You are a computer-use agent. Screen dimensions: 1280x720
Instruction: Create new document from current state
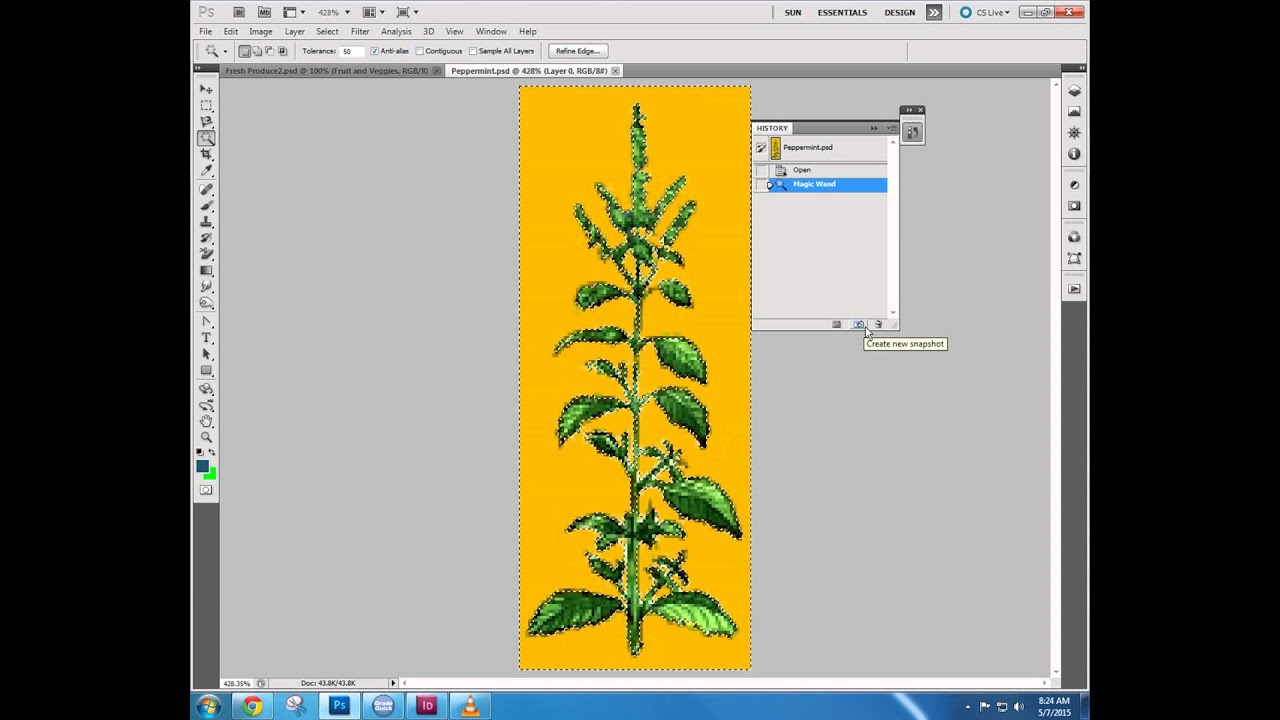[837, 324]
